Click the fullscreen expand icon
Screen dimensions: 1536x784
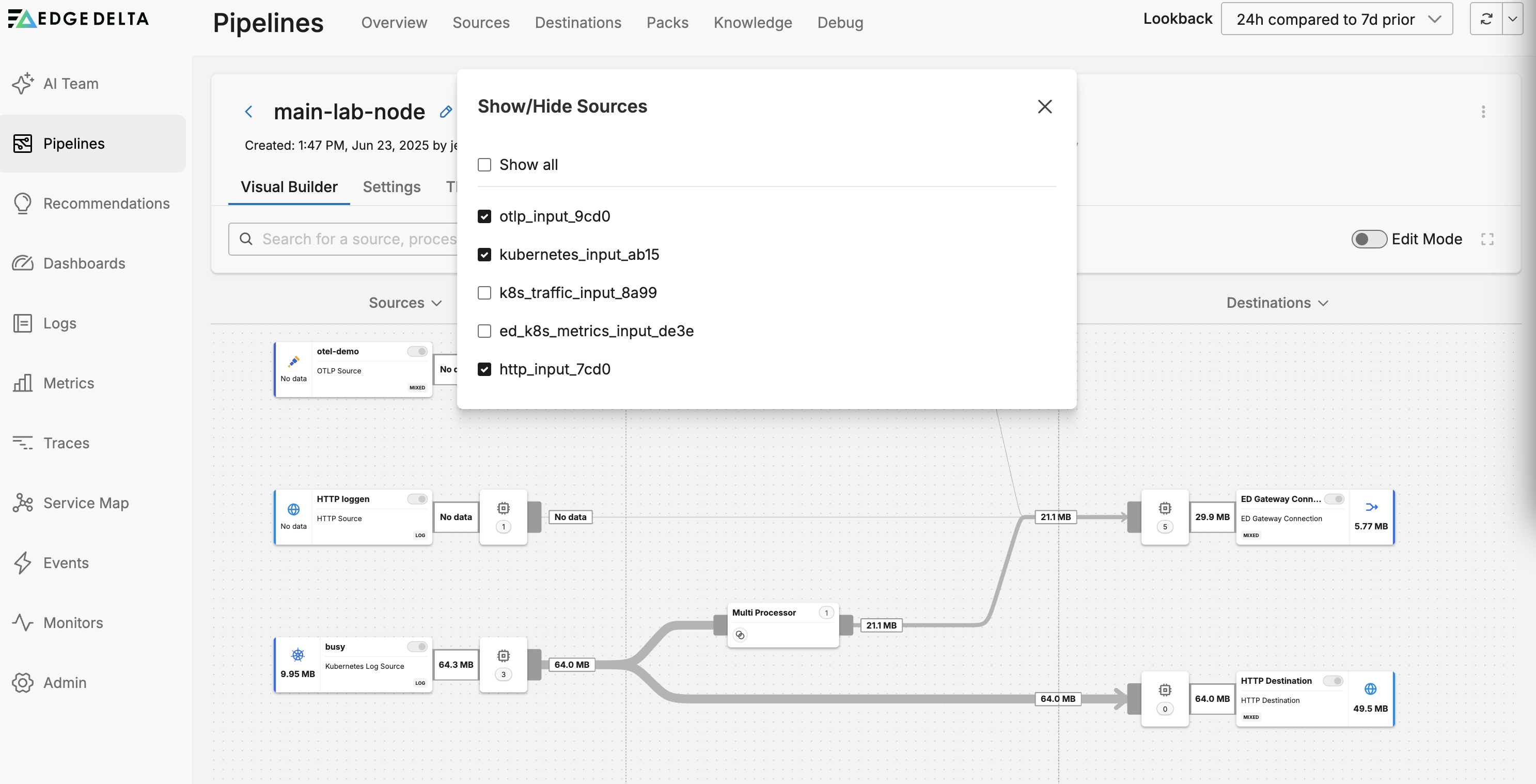(x=1487, y=239)
